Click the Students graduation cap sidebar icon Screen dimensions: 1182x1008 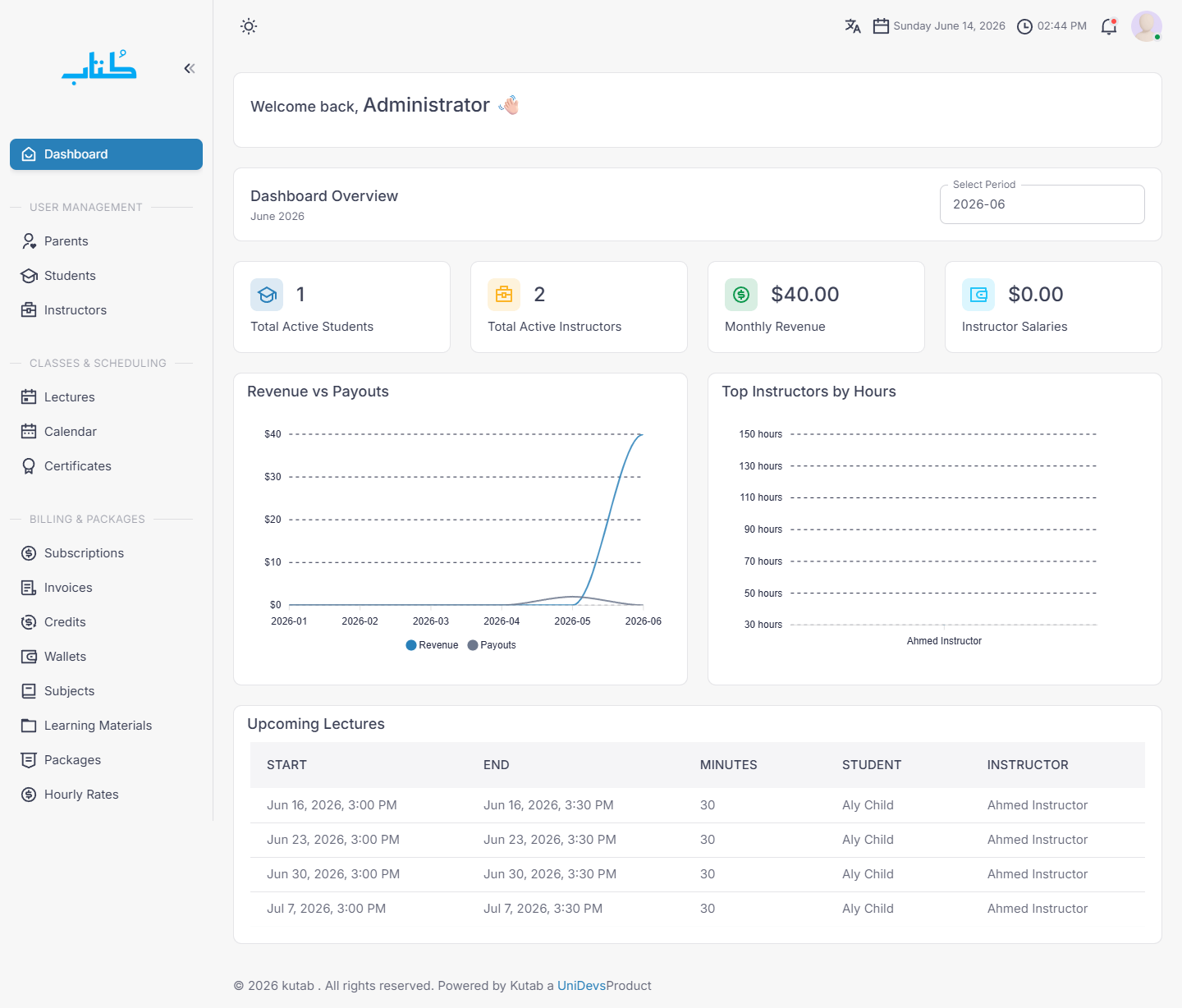click(x=29, y=276)
